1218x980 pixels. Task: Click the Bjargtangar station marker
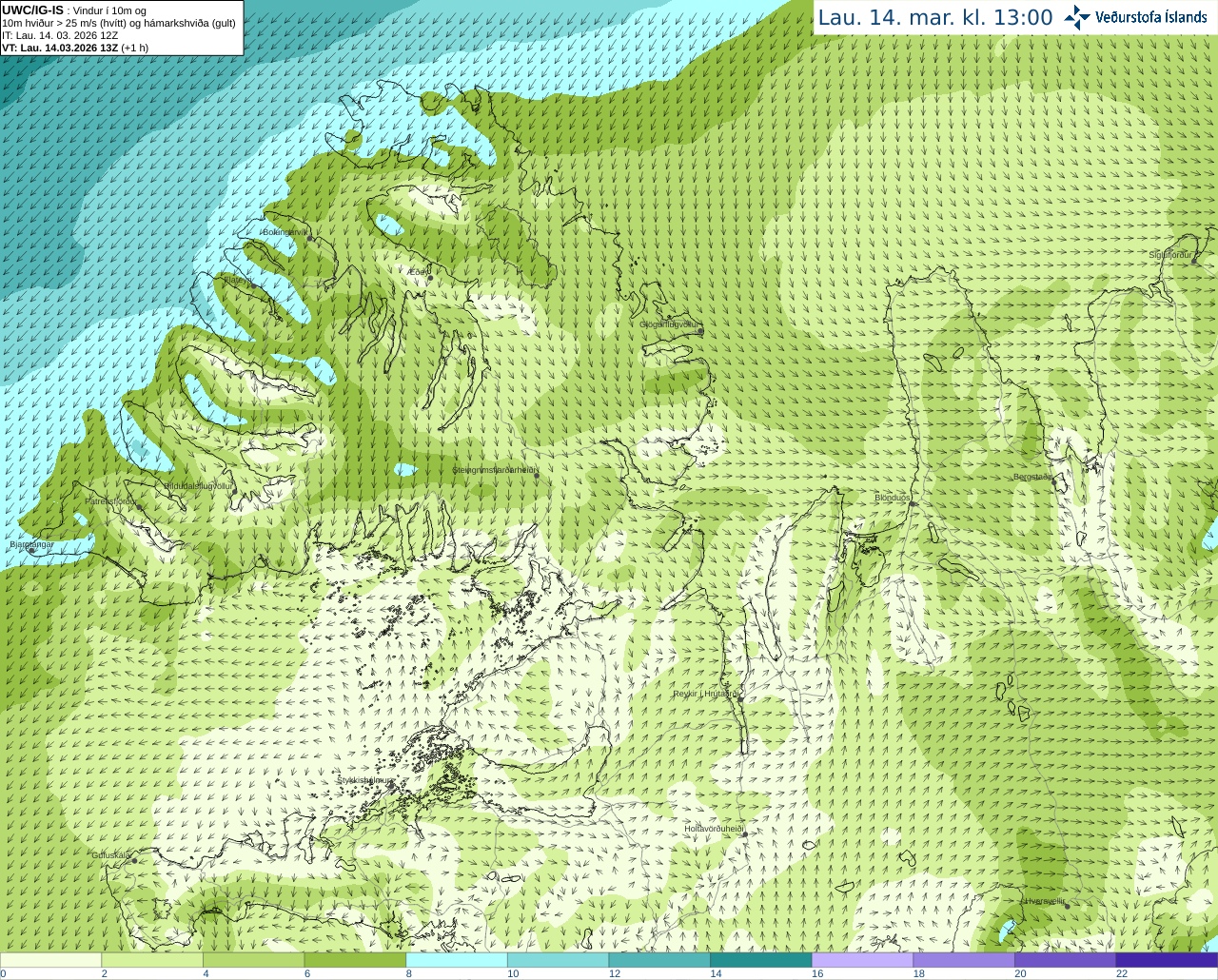tap(32, 551)
